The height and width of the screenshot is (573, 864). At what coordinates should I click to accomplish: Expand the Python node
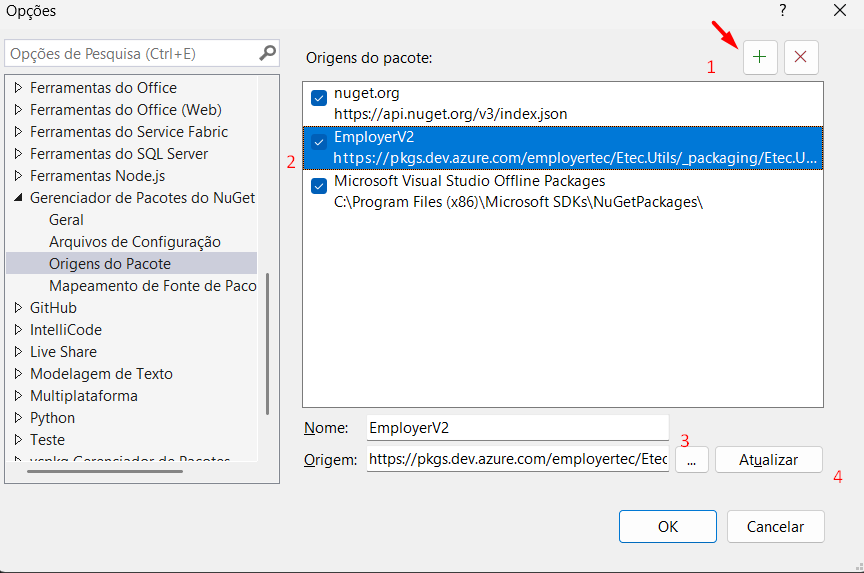click(18, 418)
